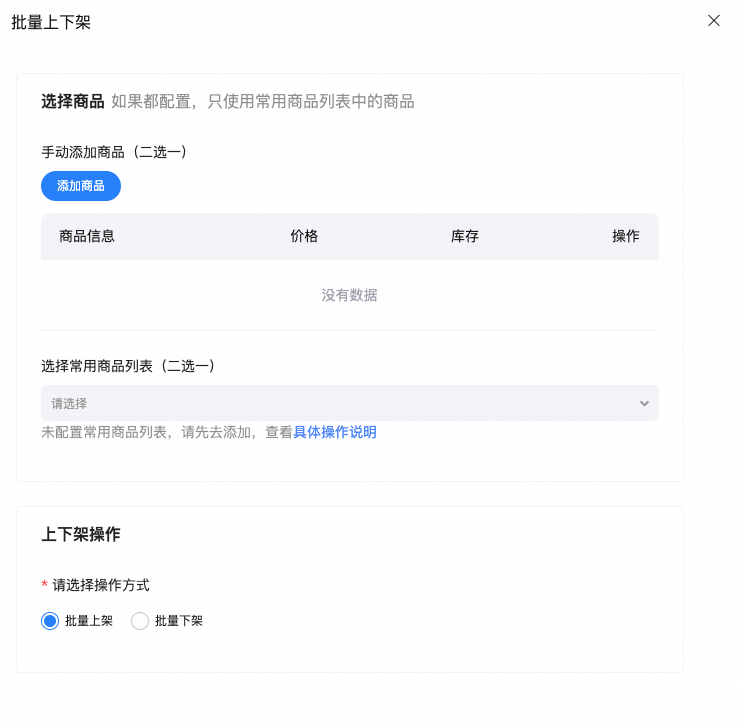
Task: Open the 请选择 common product list dropdown
Action: pyautogui.click(x=340, y=403)
